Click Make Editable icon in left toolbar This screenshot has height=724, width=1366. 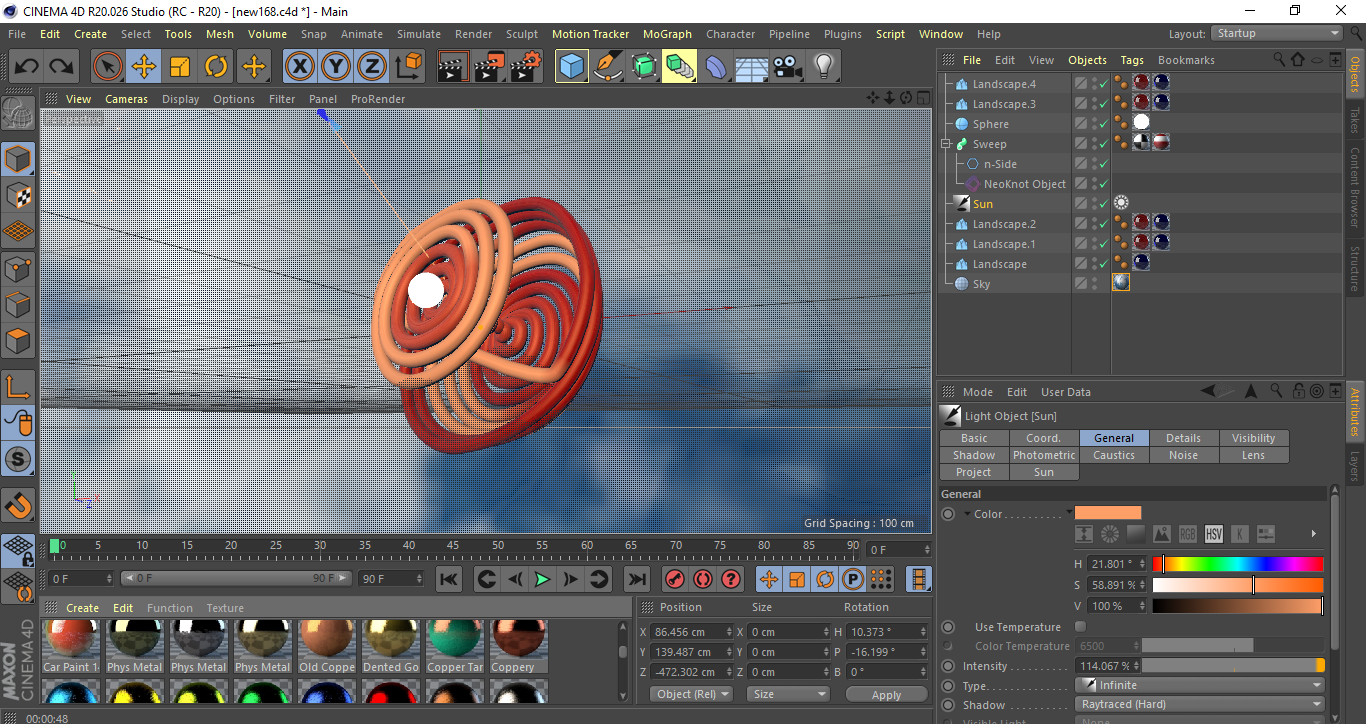[18, 114]
